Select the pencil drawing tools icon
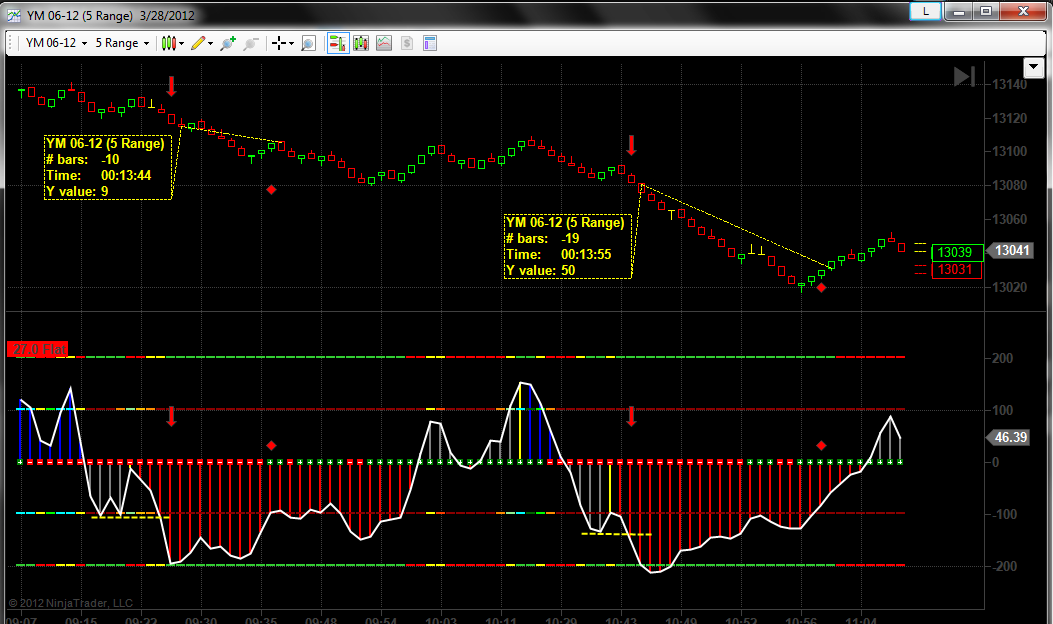The height and width of the screenshot is (624, 1053). [x=197, y=43]
